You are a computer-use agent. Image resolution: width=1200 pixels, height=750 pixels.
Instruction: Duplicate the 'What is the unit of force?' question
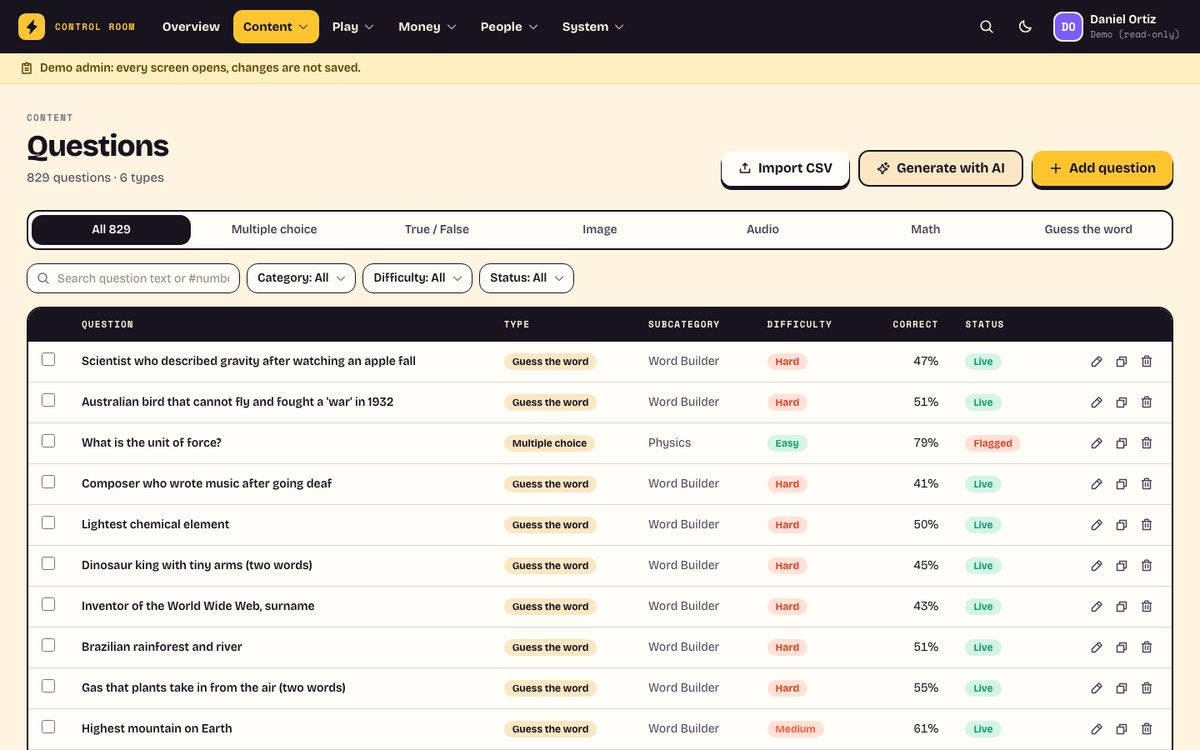pyautogui.click(x=1122, y=443)
